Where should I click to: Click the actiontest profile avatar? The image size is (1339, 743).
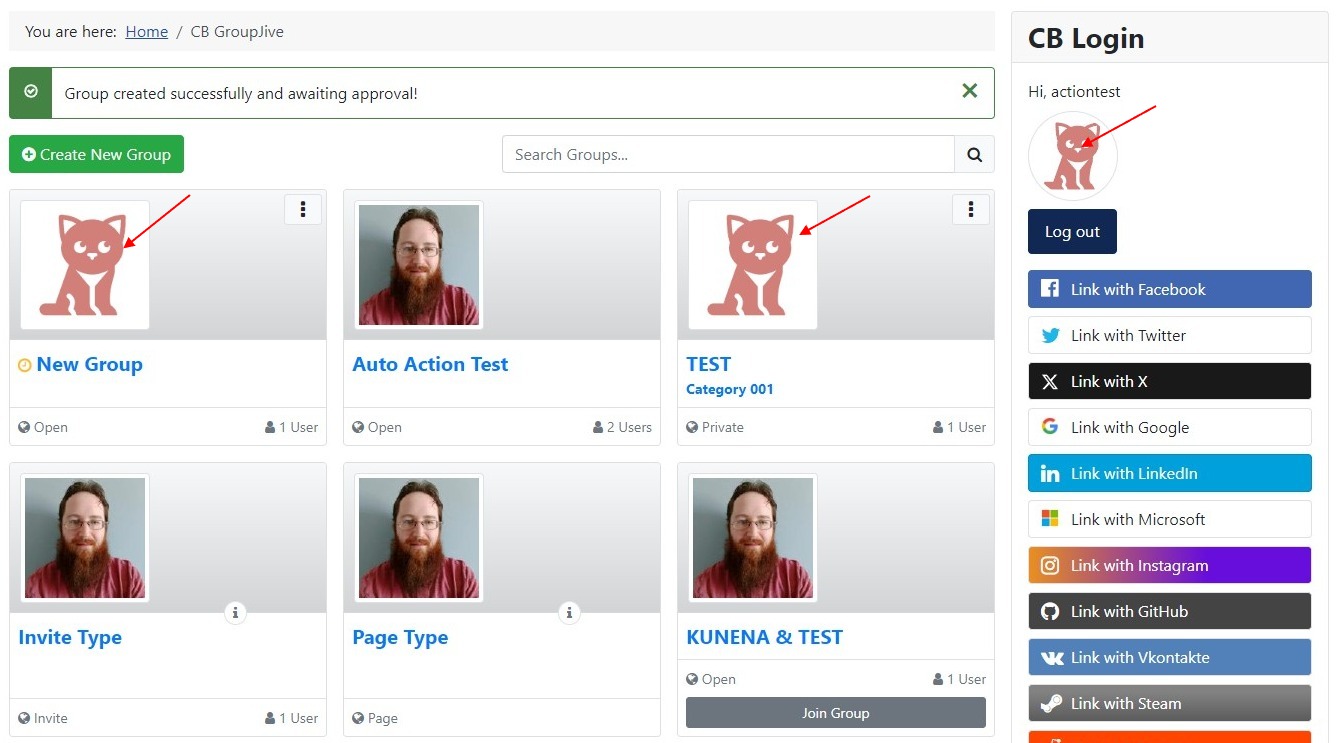click(1073, 156)
